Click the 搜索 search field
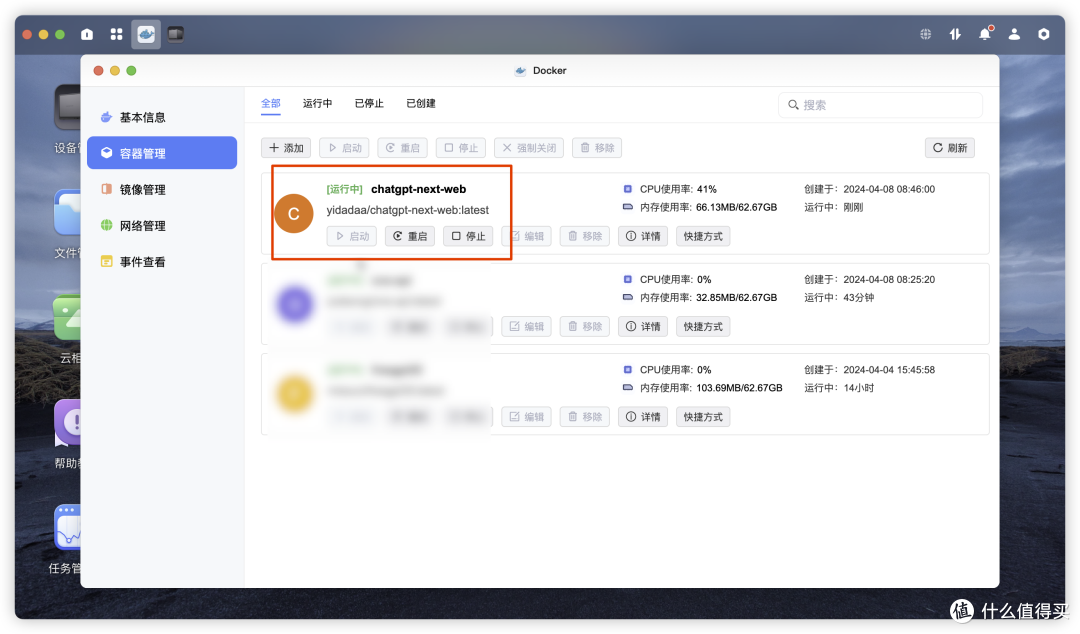1080x634 pixels. pos(880,105)
